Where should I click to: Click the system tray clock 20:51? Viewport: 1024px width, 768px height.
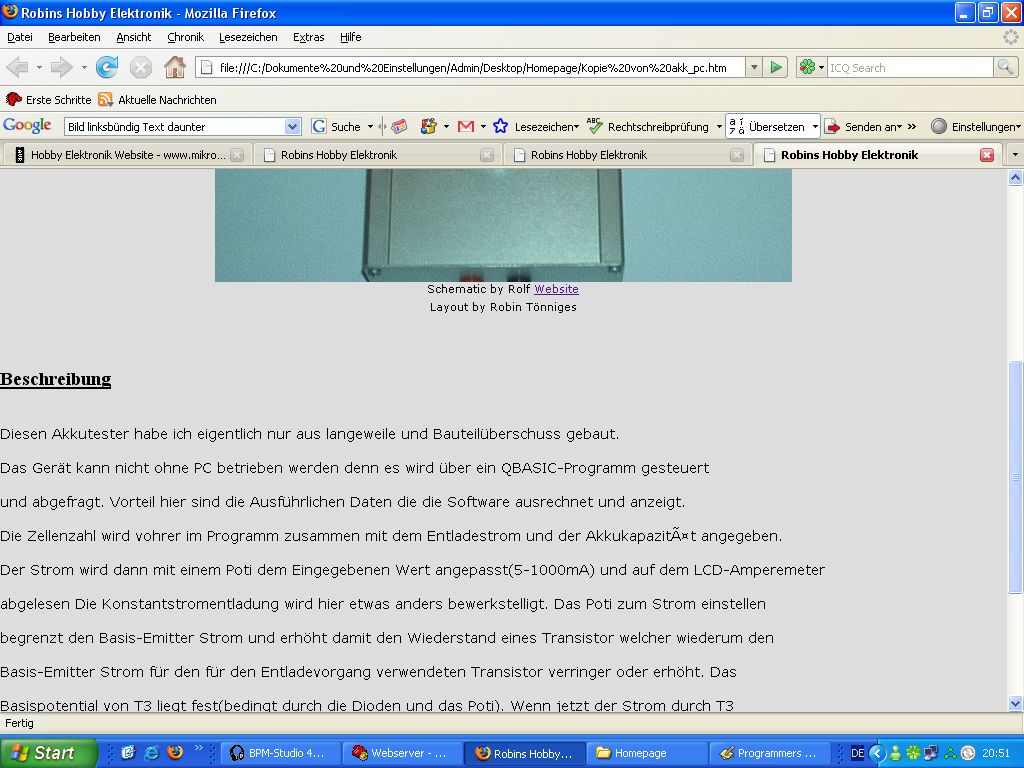click(x=996, y=753)
